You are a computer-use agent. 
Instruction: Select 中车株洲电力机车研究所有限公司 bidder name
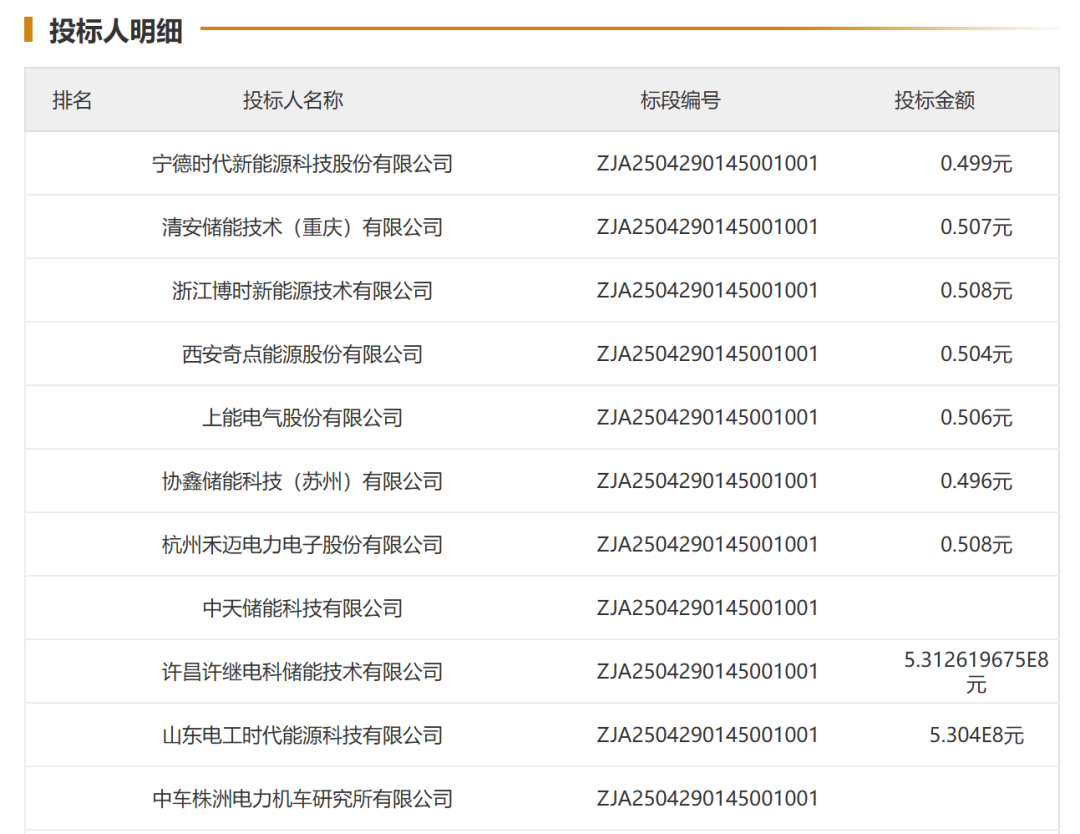tap(302, 799)
